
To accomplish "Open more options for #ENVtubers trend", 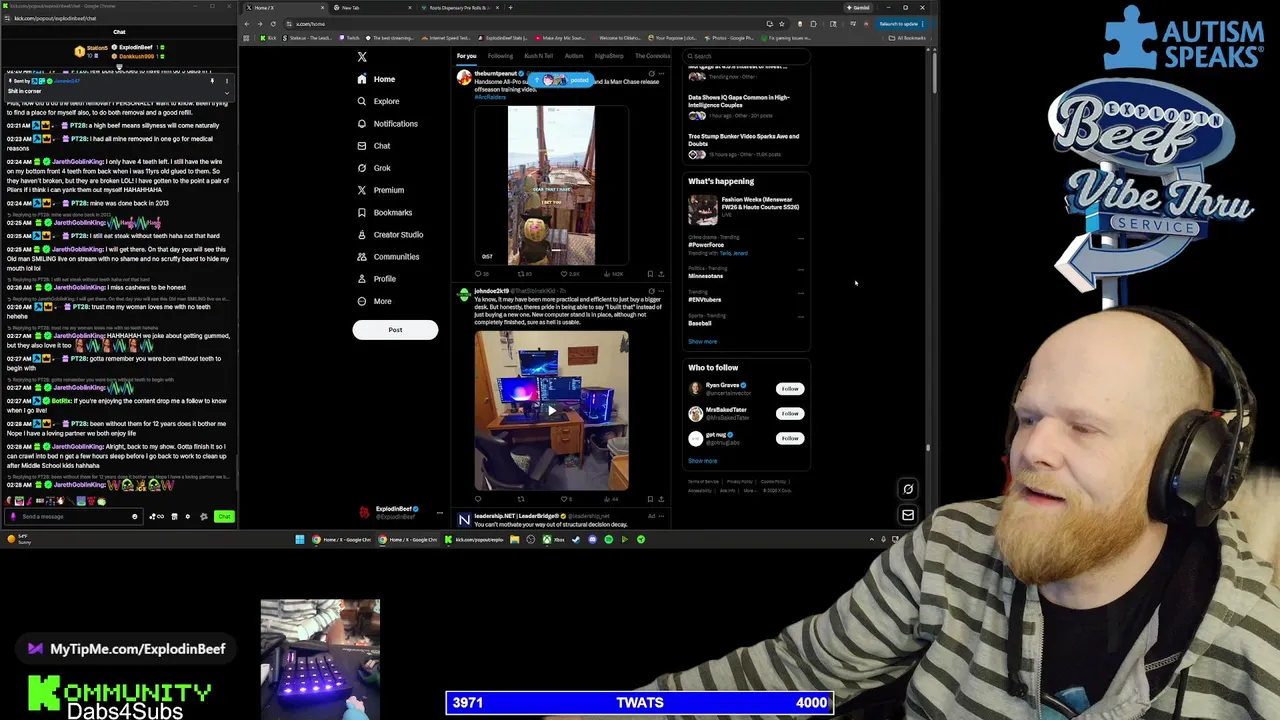I will tap(800, 293).
